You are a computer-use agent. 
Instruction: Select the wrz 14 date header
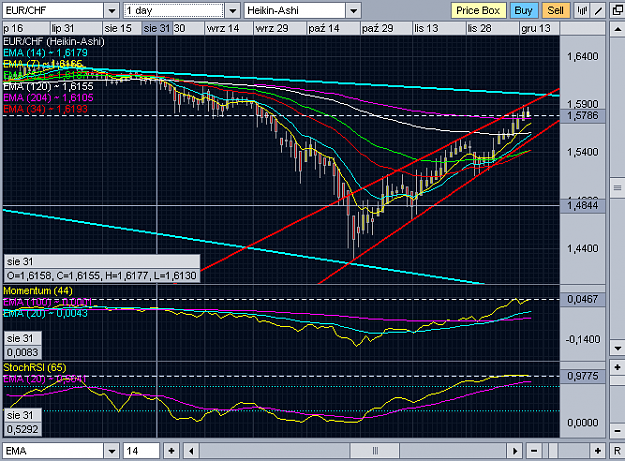[x=223, y=28]
